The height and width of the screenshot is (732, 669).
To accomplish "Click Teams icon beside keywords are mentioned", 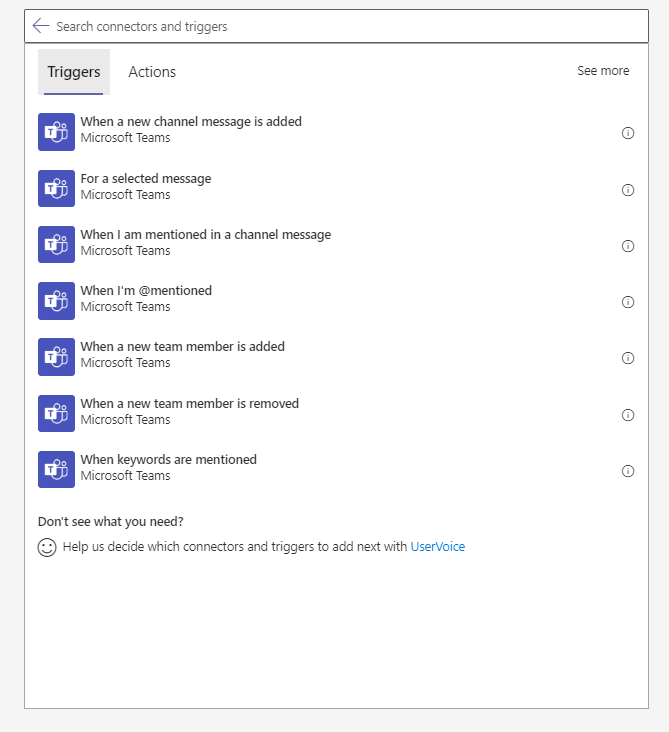I will click(56, 469).
